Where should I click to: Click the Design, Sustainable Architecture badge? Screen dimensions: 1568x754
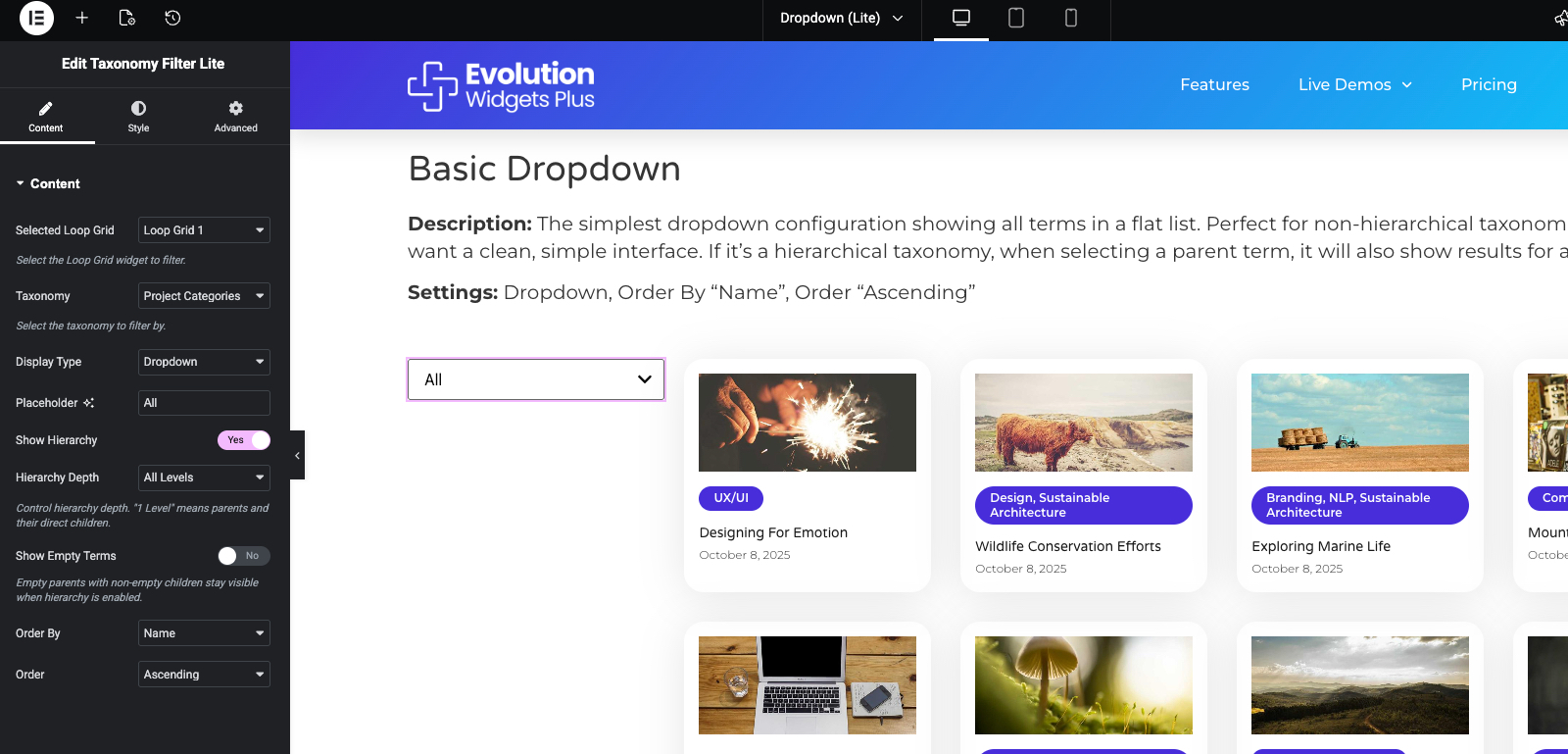coord(1084,505)
